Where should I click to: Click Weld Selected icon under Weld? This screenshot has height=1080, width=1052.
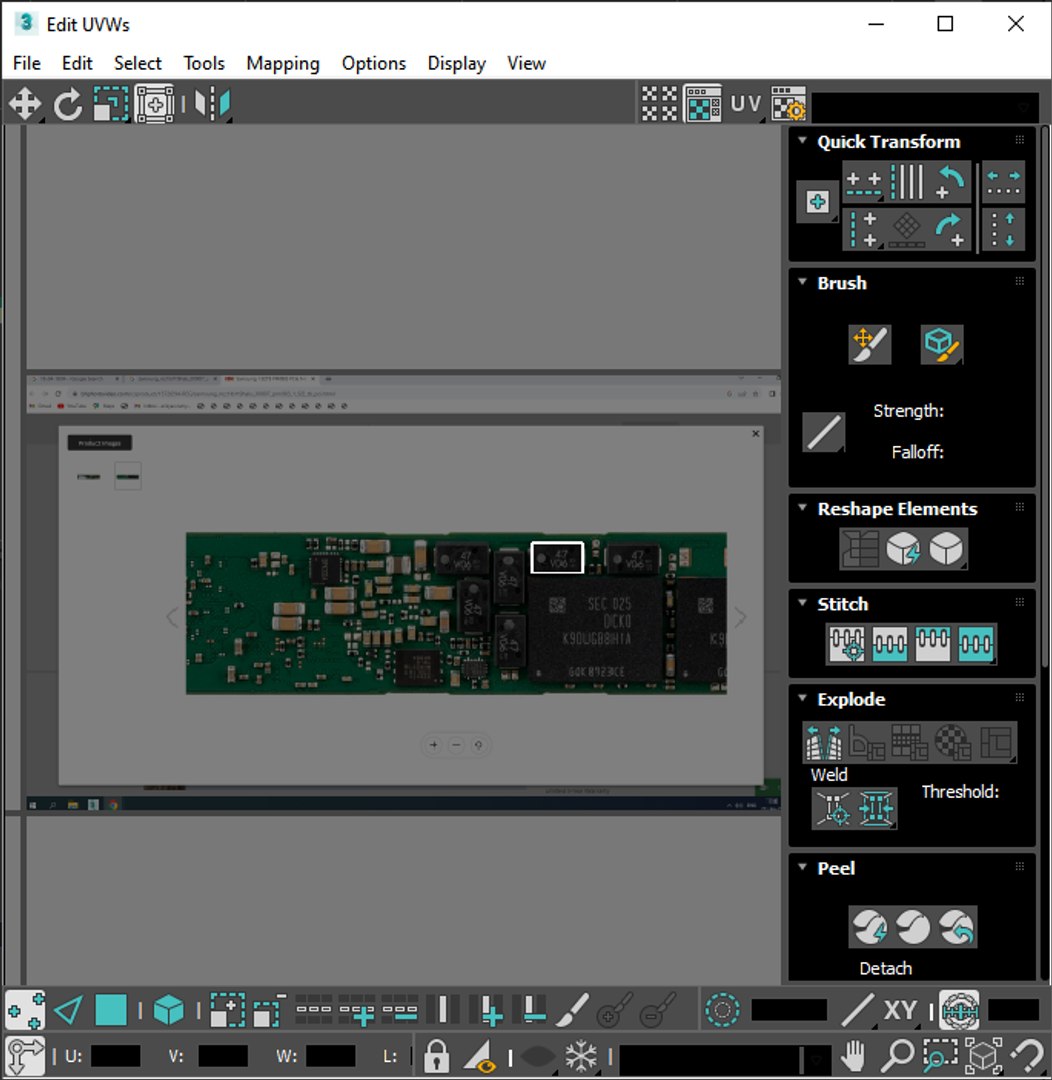click(876, 808)
